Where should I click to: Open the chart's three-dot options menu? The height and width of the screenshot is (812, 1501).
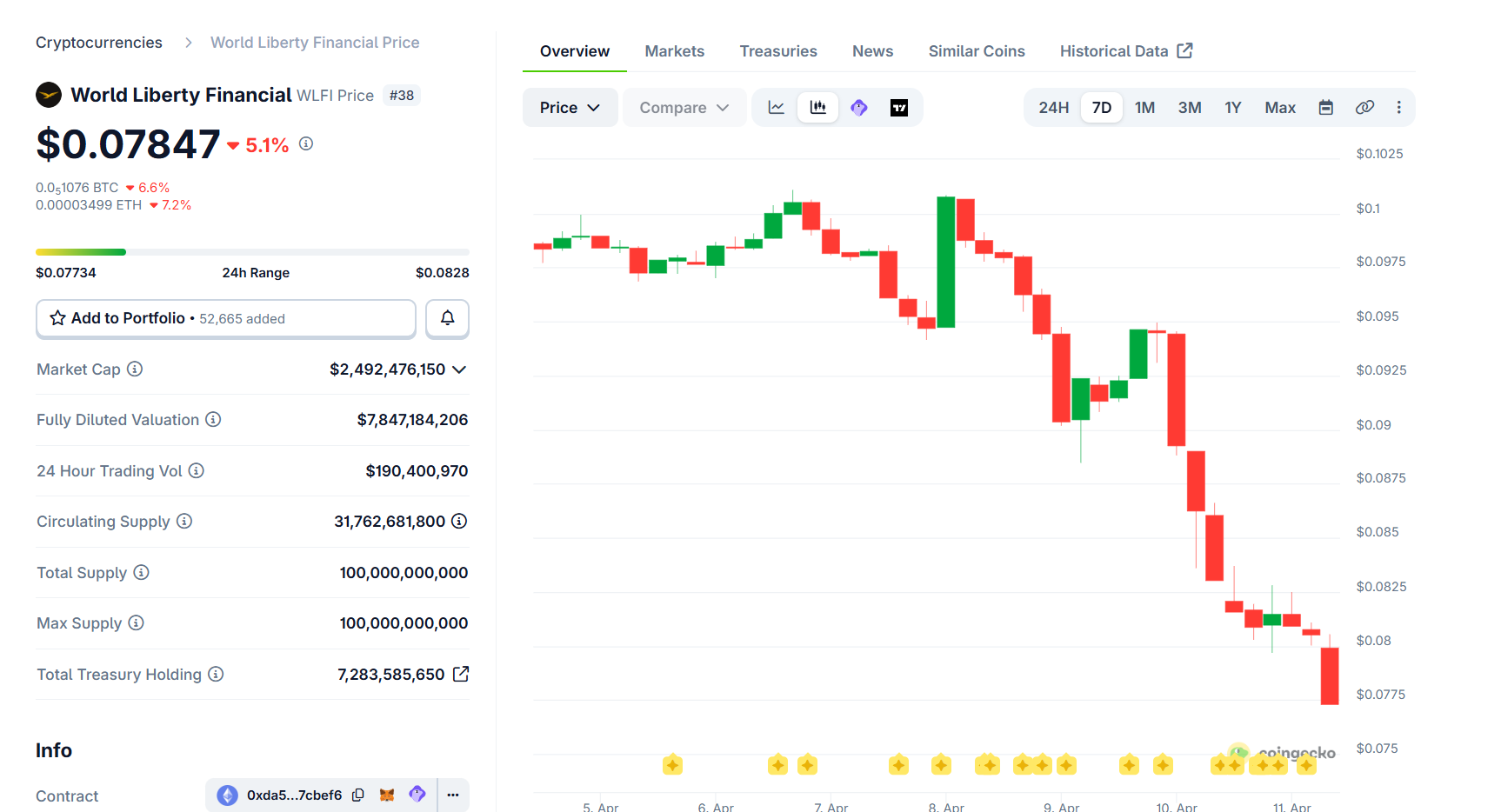pos(1398,108)
